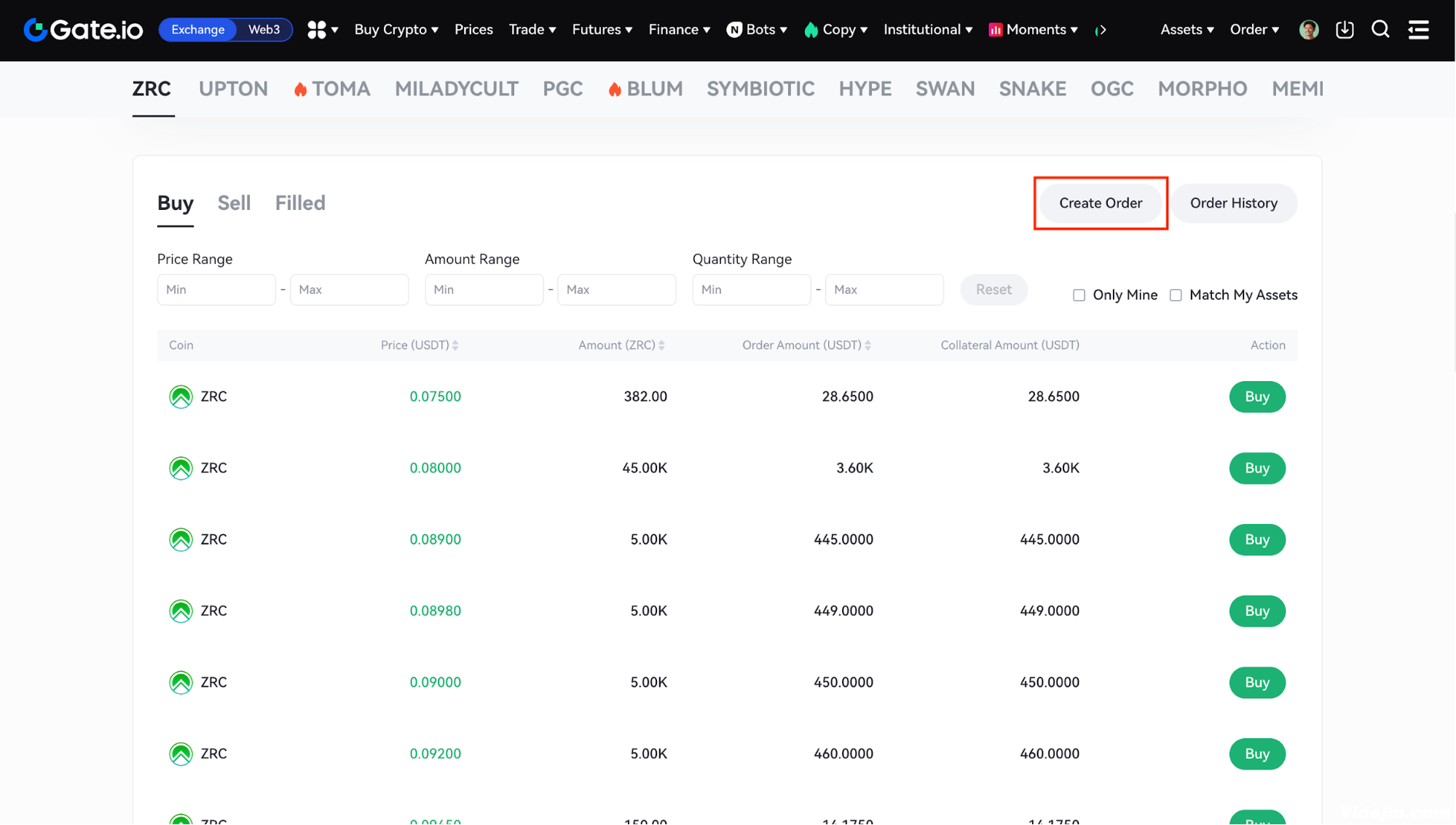Click Price Range Max input

tap(349, 289)
